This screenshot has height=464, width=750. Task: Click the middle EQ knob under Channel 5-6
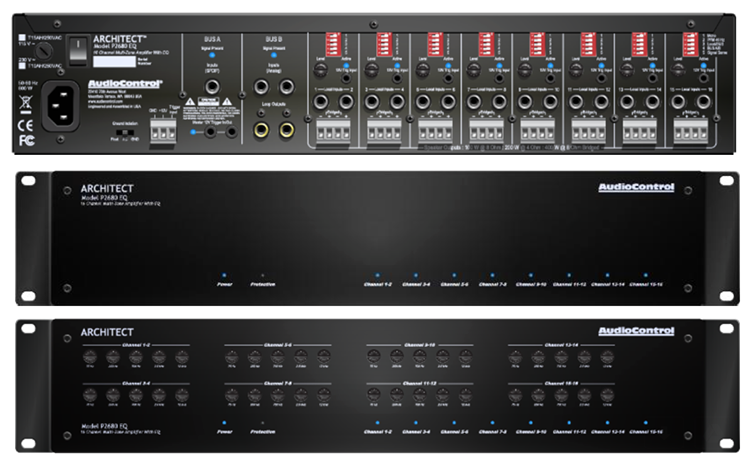pos(277,357)
